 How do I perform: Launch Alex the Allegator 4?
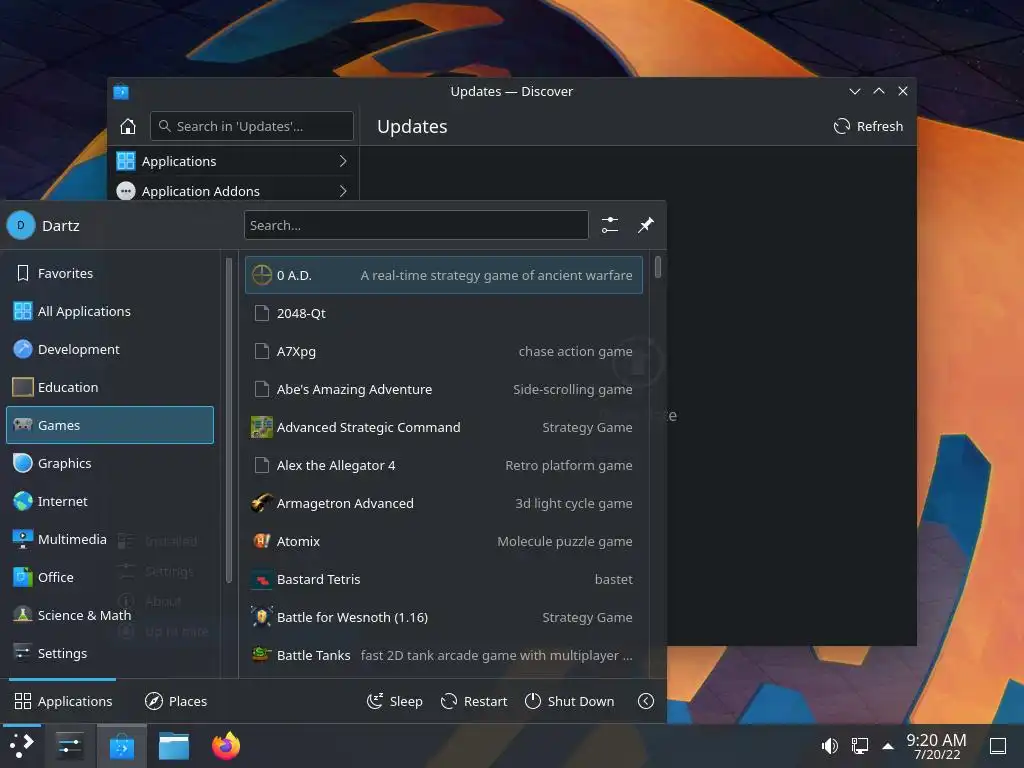tap(443, 465)
